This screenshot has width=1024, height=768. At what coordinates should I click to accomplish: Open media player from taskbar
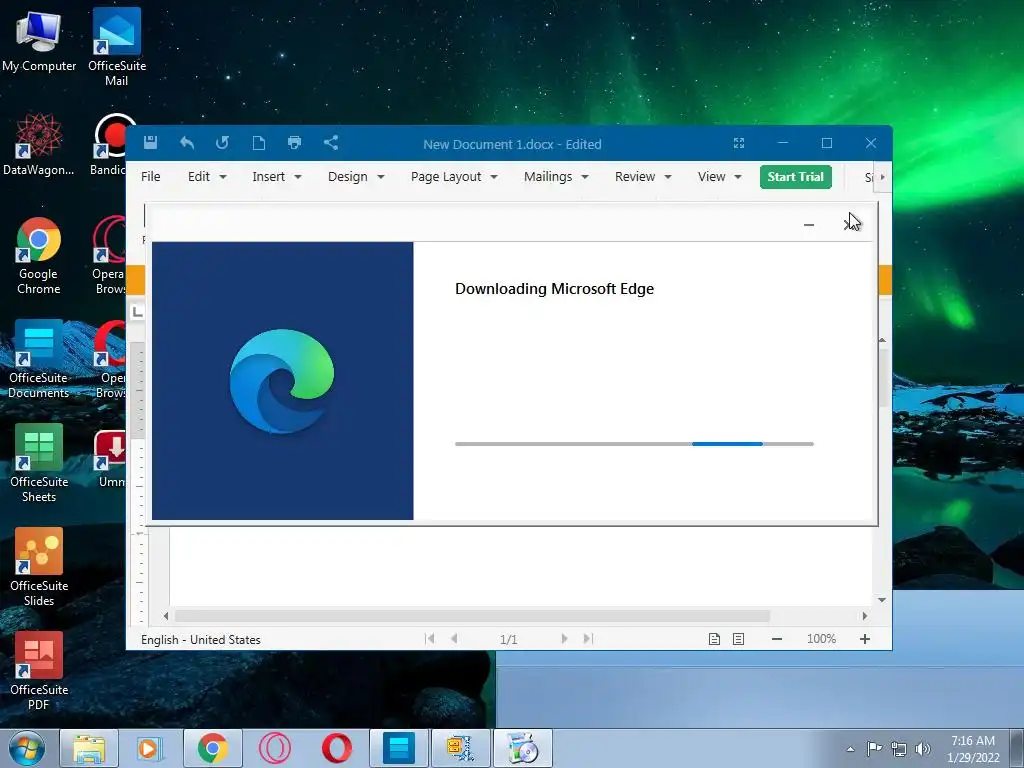[x=150, y=748]
